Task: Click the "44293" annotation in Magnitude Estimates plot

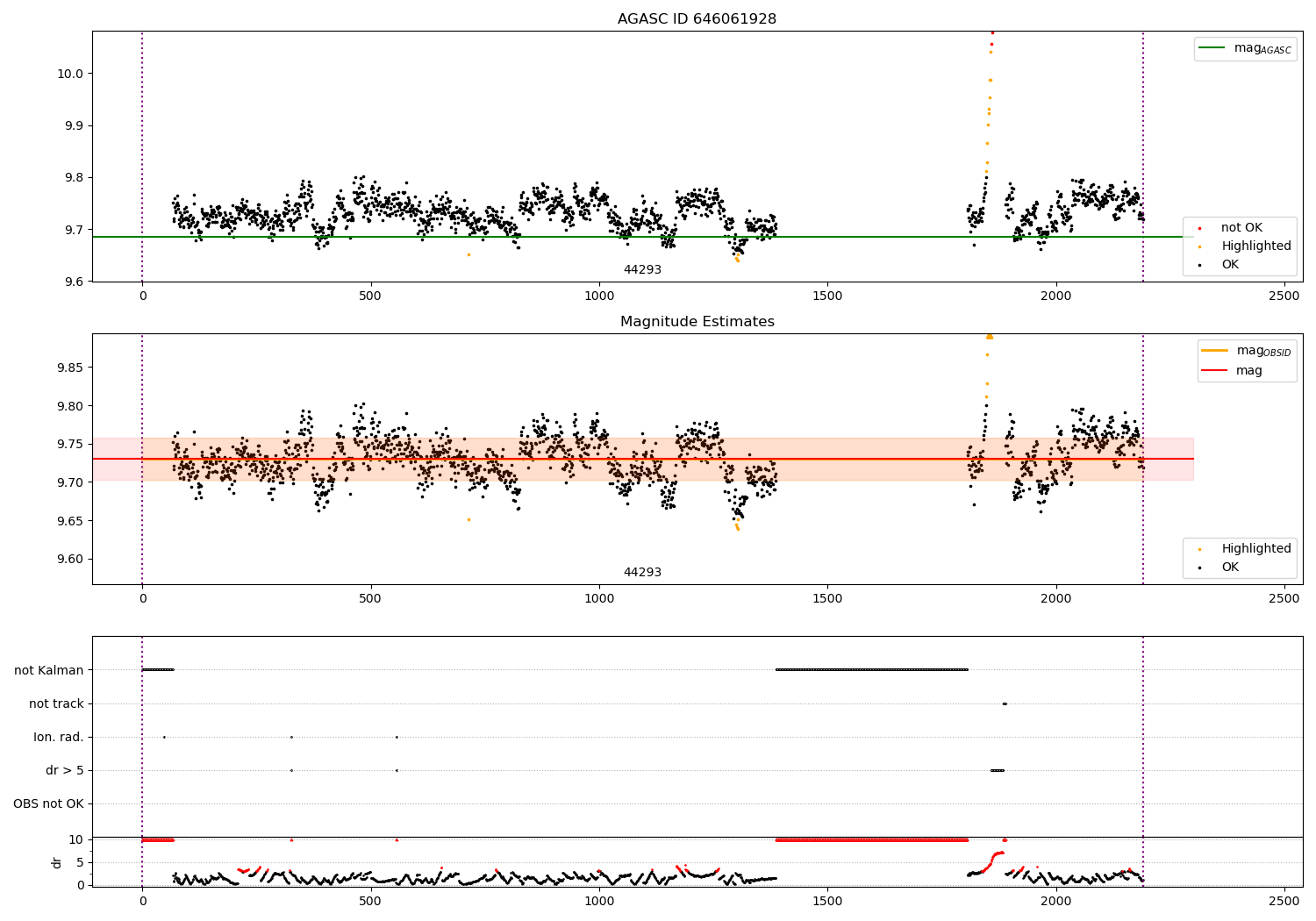Action: point(642,573)
